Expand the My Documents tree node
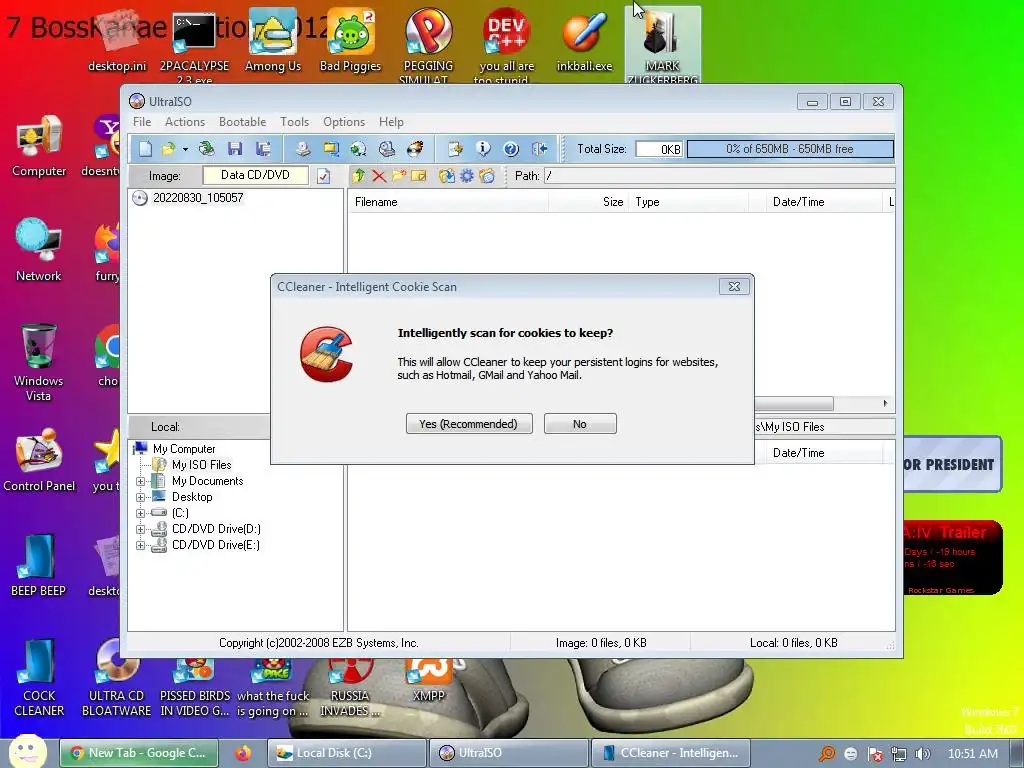Screen dimensions: 1024x768 coord(140,481)
